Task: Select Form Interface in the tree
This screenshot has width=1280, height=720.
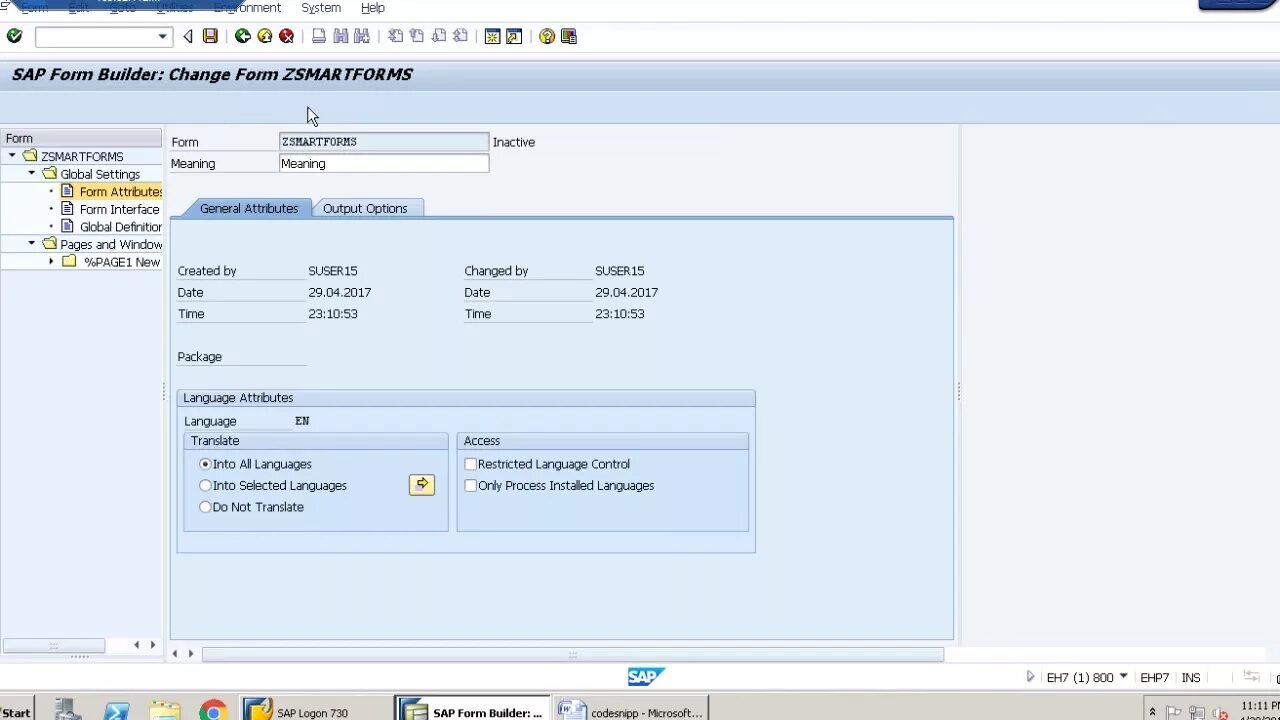Action: click(119, 209)
